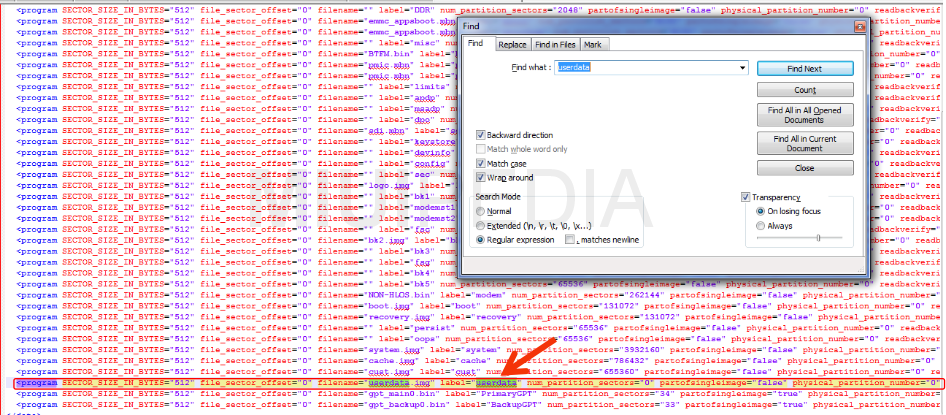Image resolution: width=946 pixels, height=415 pixels.
Task: Select the Normal search mode radio
Action: pos(480,211)
